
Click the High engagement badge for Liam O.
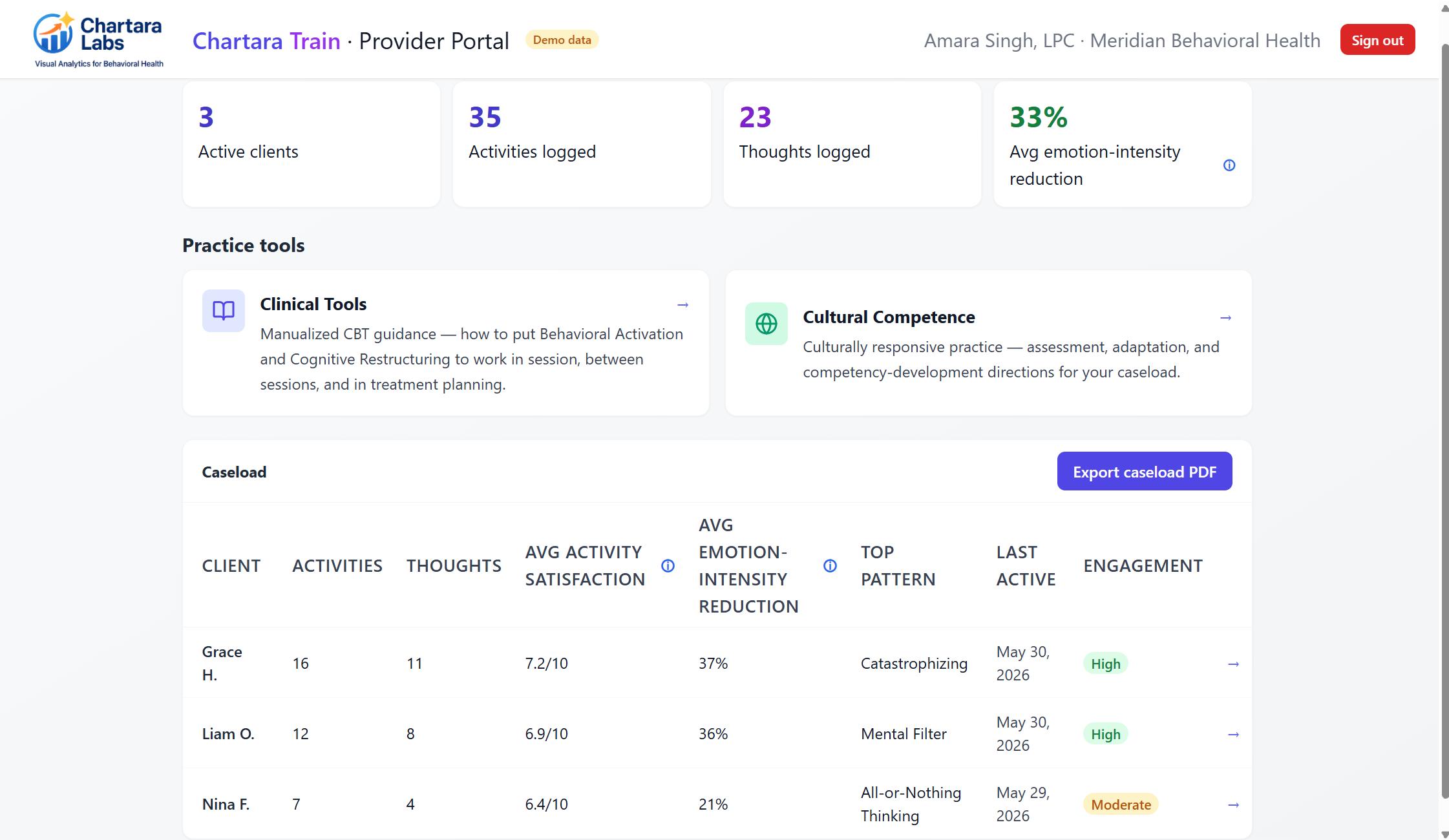tap(1105, 734)
